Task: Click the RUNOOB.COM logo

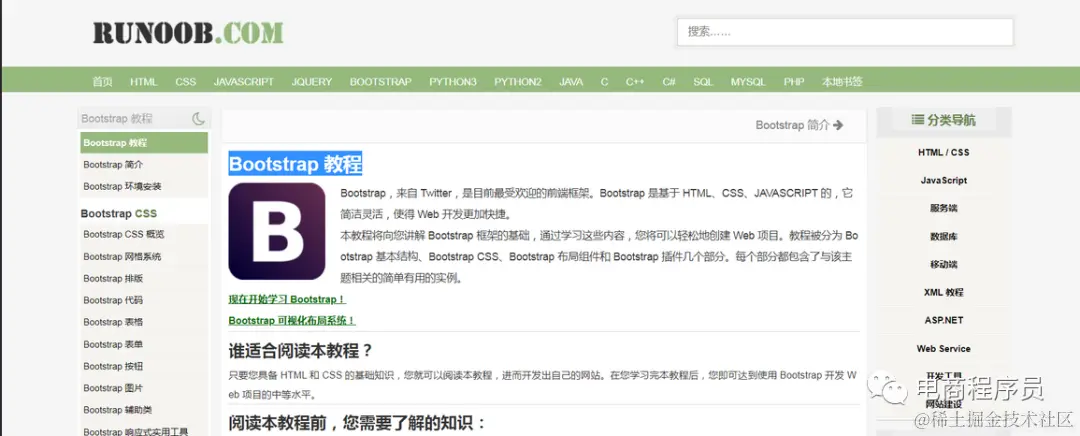Action: point(188,32)
